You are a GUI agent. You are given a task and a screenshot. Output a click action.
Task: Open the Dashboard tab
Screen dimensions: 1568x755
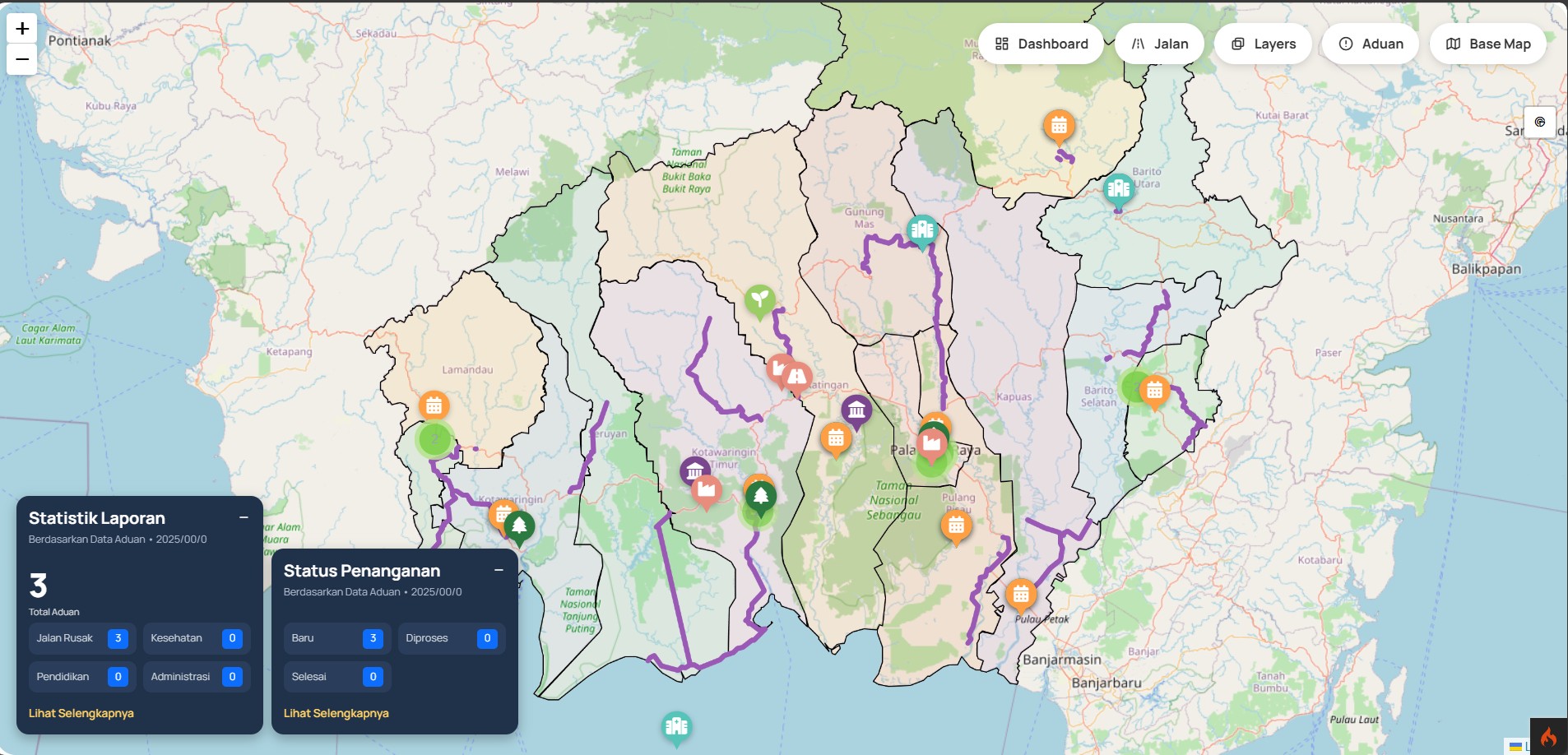point(1041,44)
